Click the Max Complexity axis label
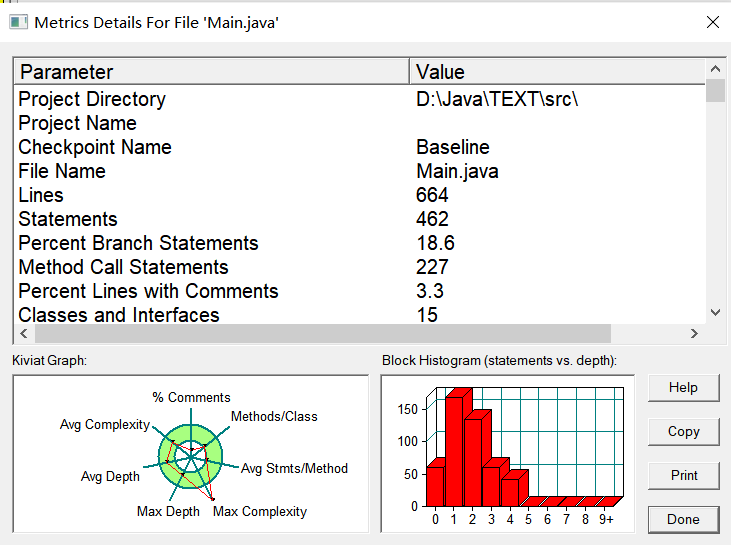 tap(260, 511)
